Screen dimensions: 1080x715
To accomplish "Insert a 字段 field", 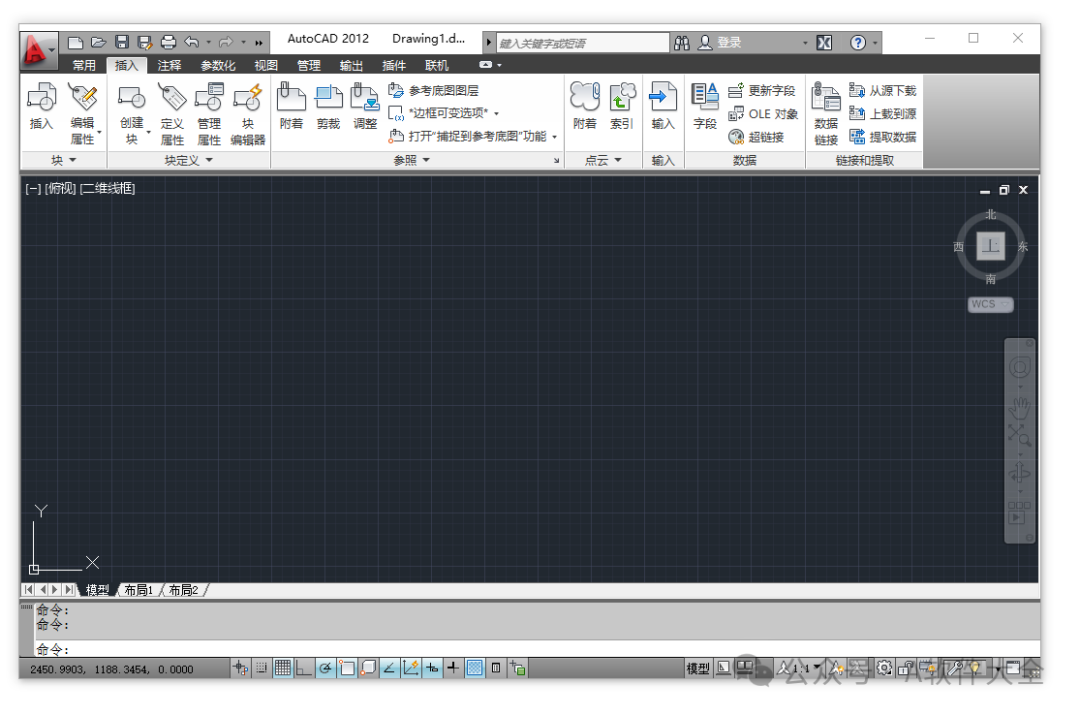I will [x=705, y=106].
